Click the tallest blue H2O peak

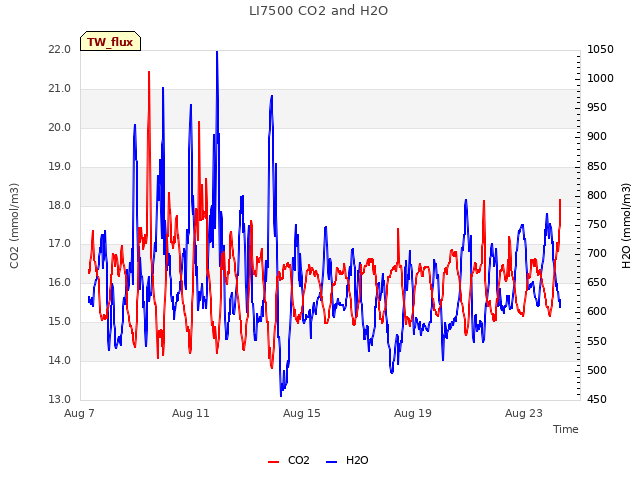point(217,52)
